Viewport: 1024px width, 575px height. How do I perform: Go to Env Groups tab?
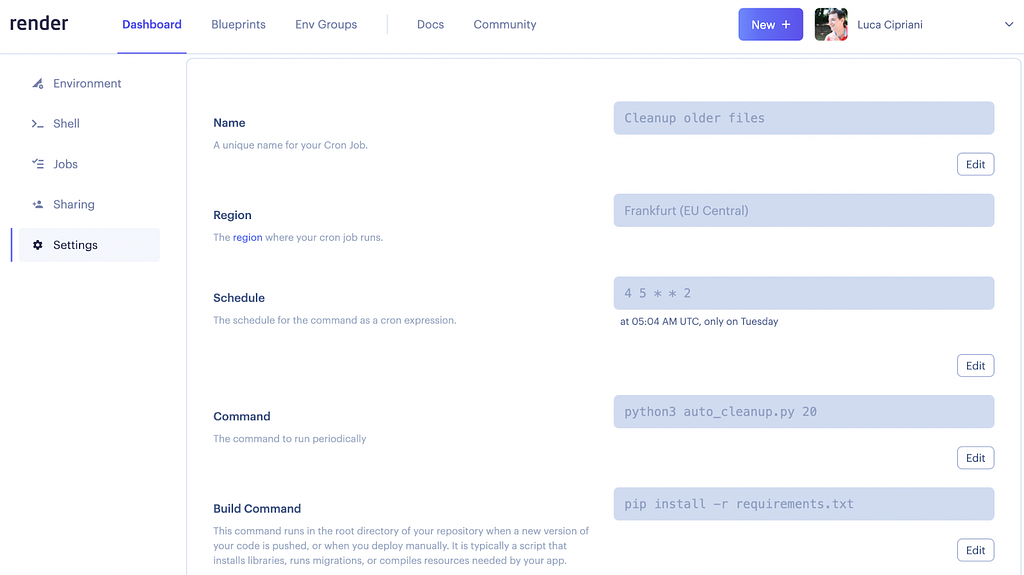(x=326, y=25)
